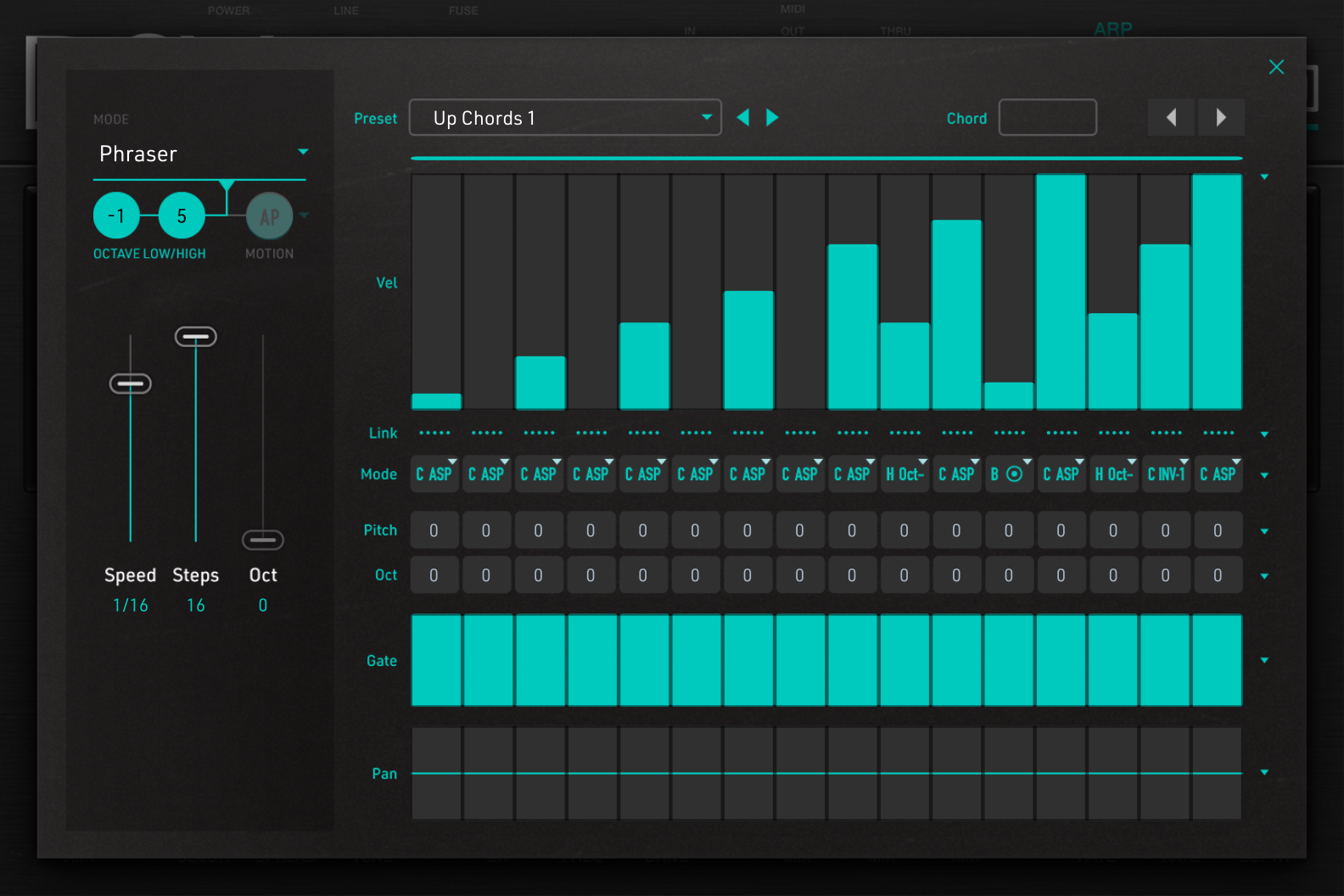Click the octave low -1 circle
The height and width of the screenshot is (896, 1344).
(117, 216)
